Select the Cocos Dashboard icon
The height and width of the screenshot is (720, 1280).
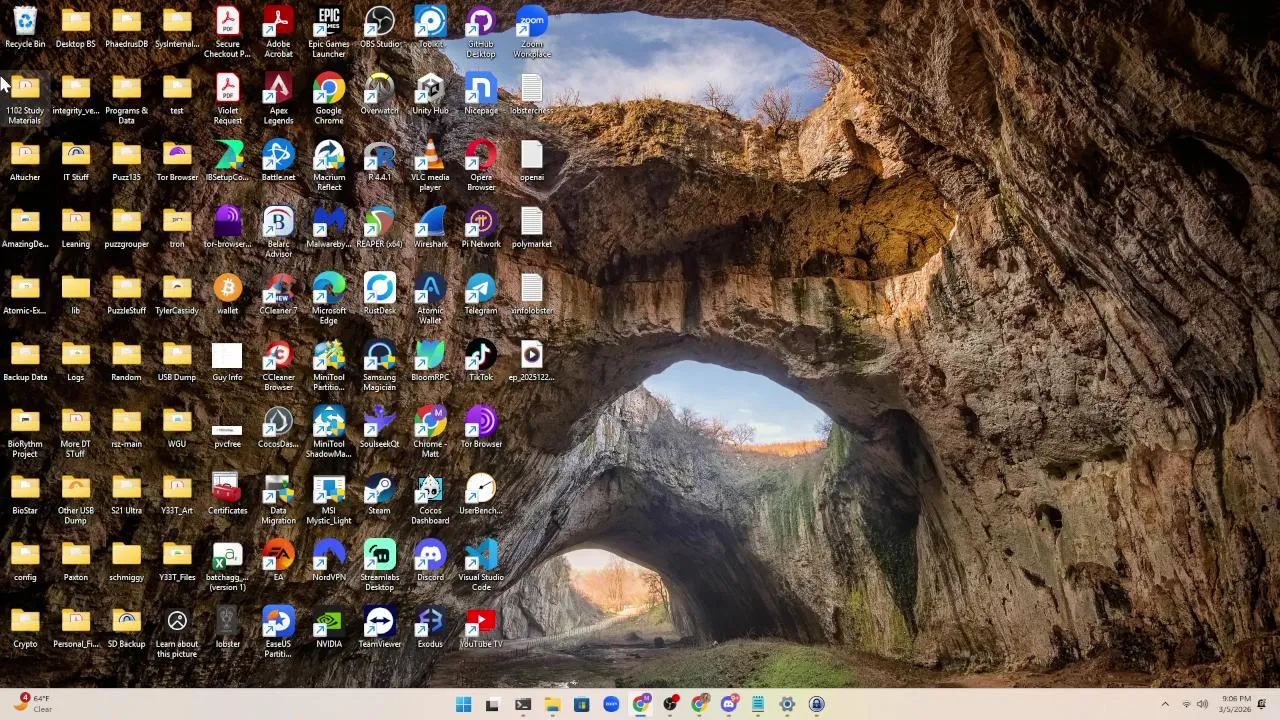pyautogui.click(x=430, y=499)
